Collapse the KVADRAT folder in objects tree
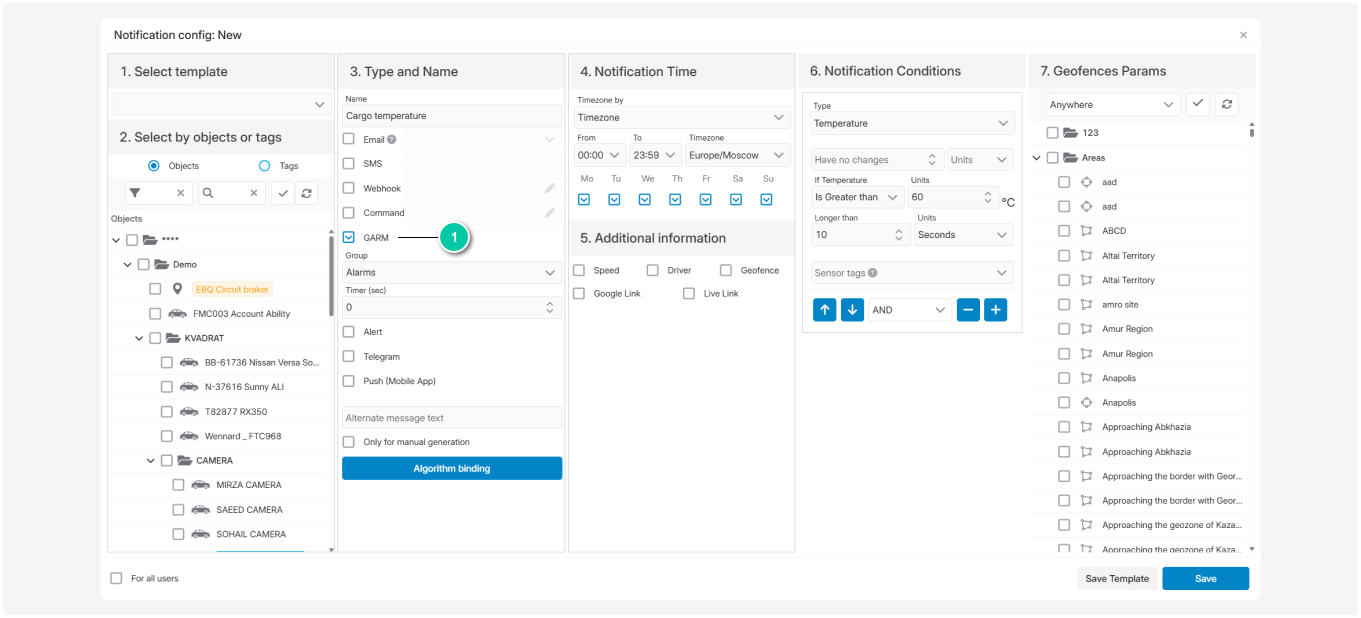Image resolution: width=1361 pixels, height=618 pixels. pos(140,338)
